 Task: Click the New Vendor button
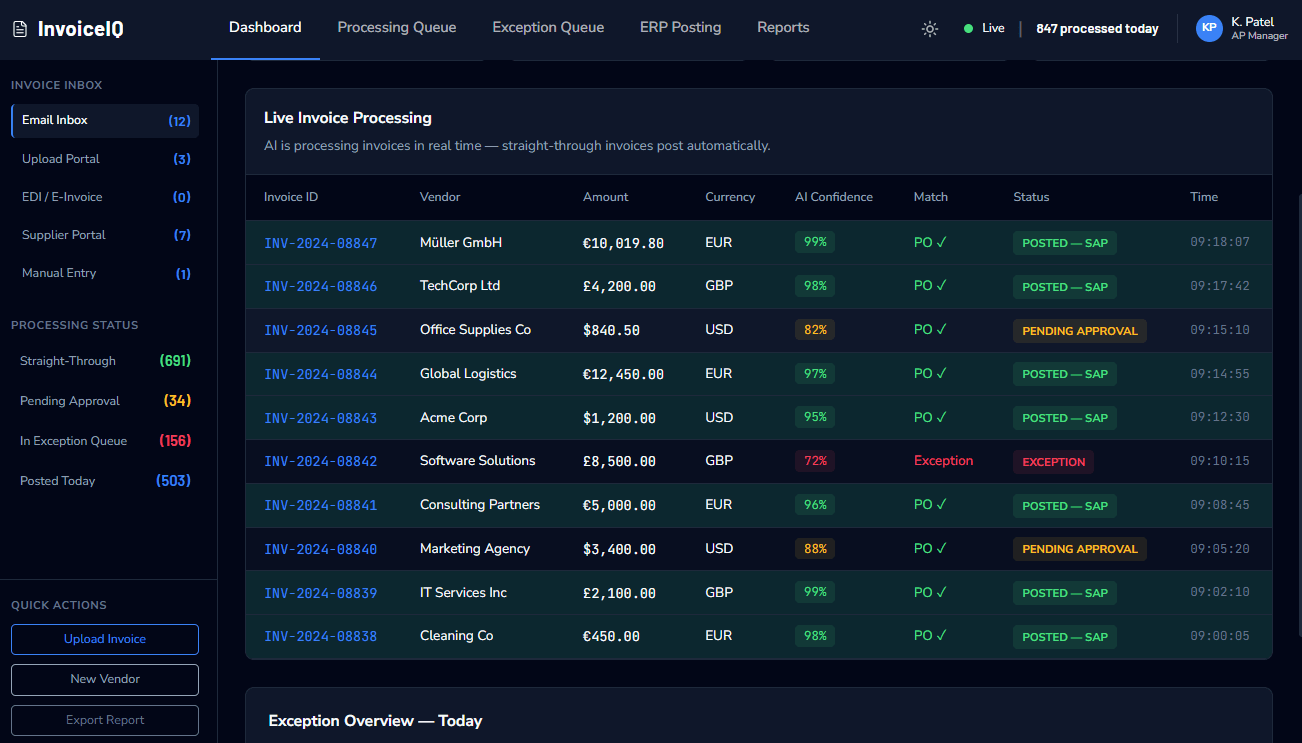tap(105, 679)
